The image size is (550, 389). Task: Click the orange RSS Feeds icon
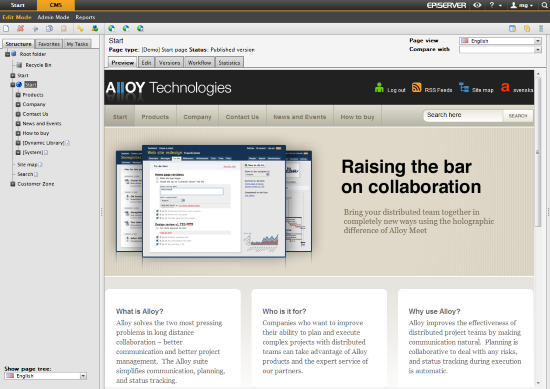coord(416,87)
